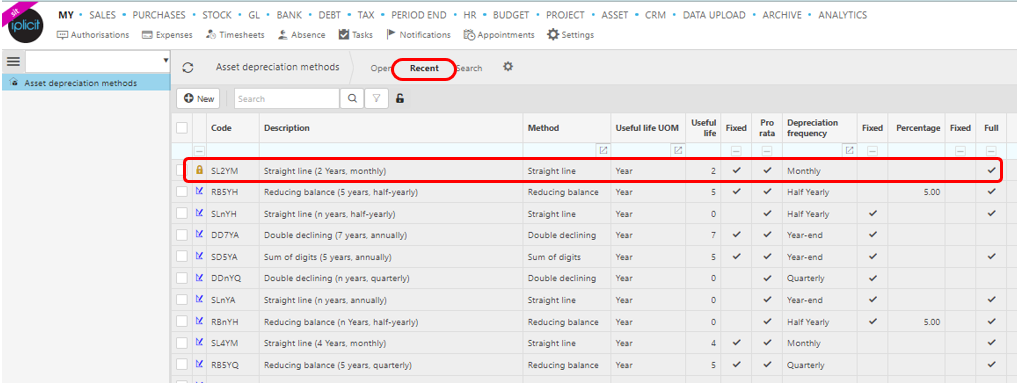Switch to the Recent tab
This screenshot has width=1017, height=383.
(424, 68)
